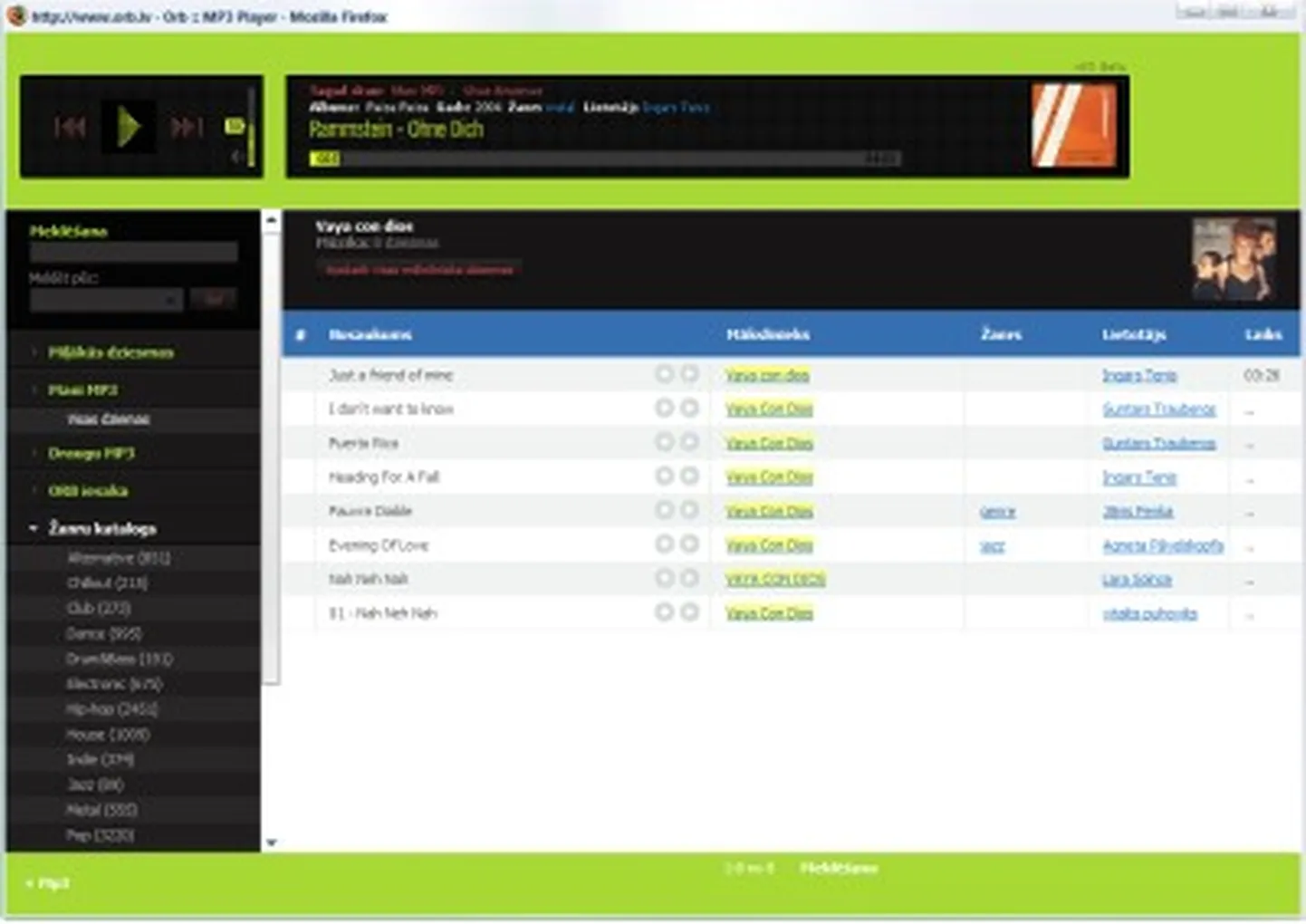Sort by the 'Nosaukums' column header

click(x=370, y=335)
